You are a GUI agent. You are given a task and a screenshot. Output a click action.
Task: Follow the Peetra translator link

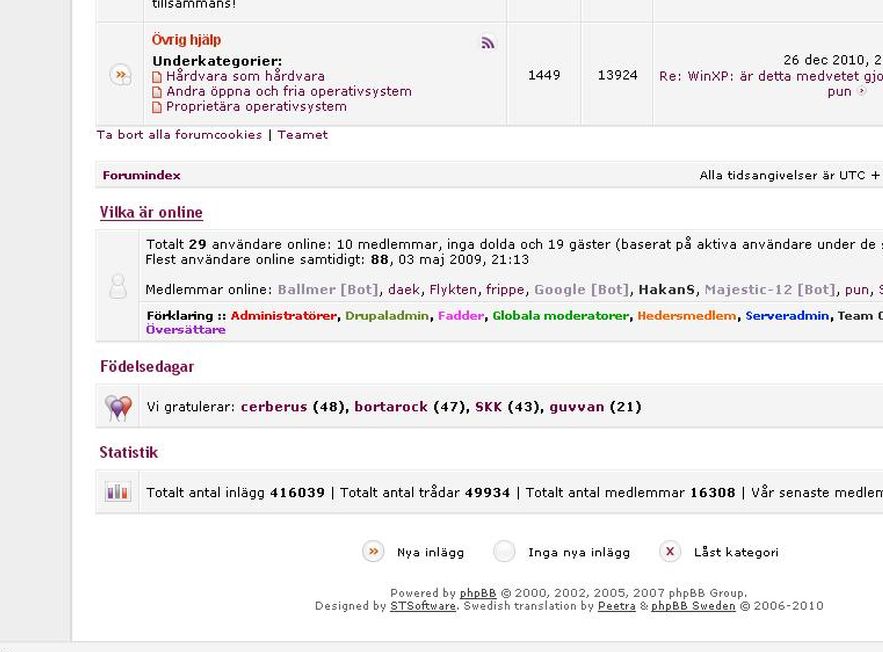(617, 606)
